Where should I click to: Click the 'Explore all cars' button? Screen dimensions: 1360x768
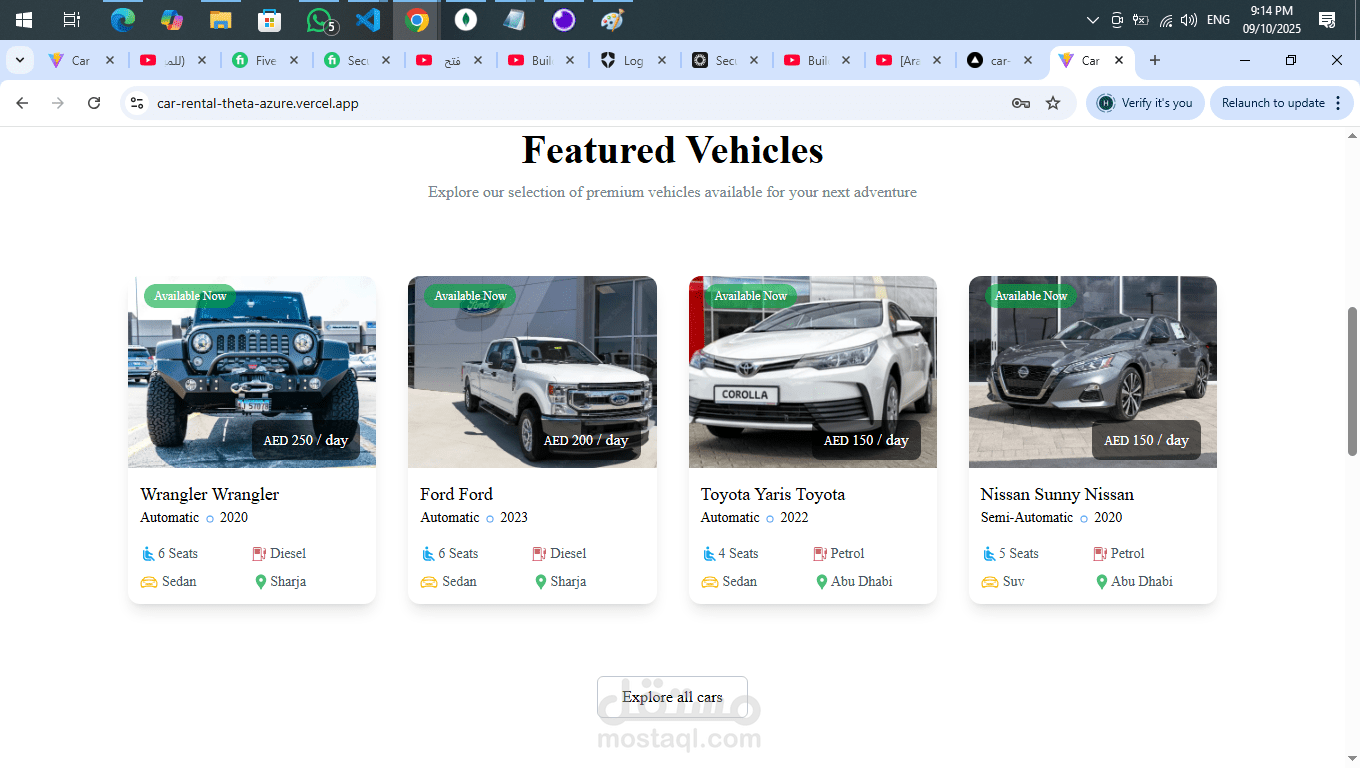[672, 697]
